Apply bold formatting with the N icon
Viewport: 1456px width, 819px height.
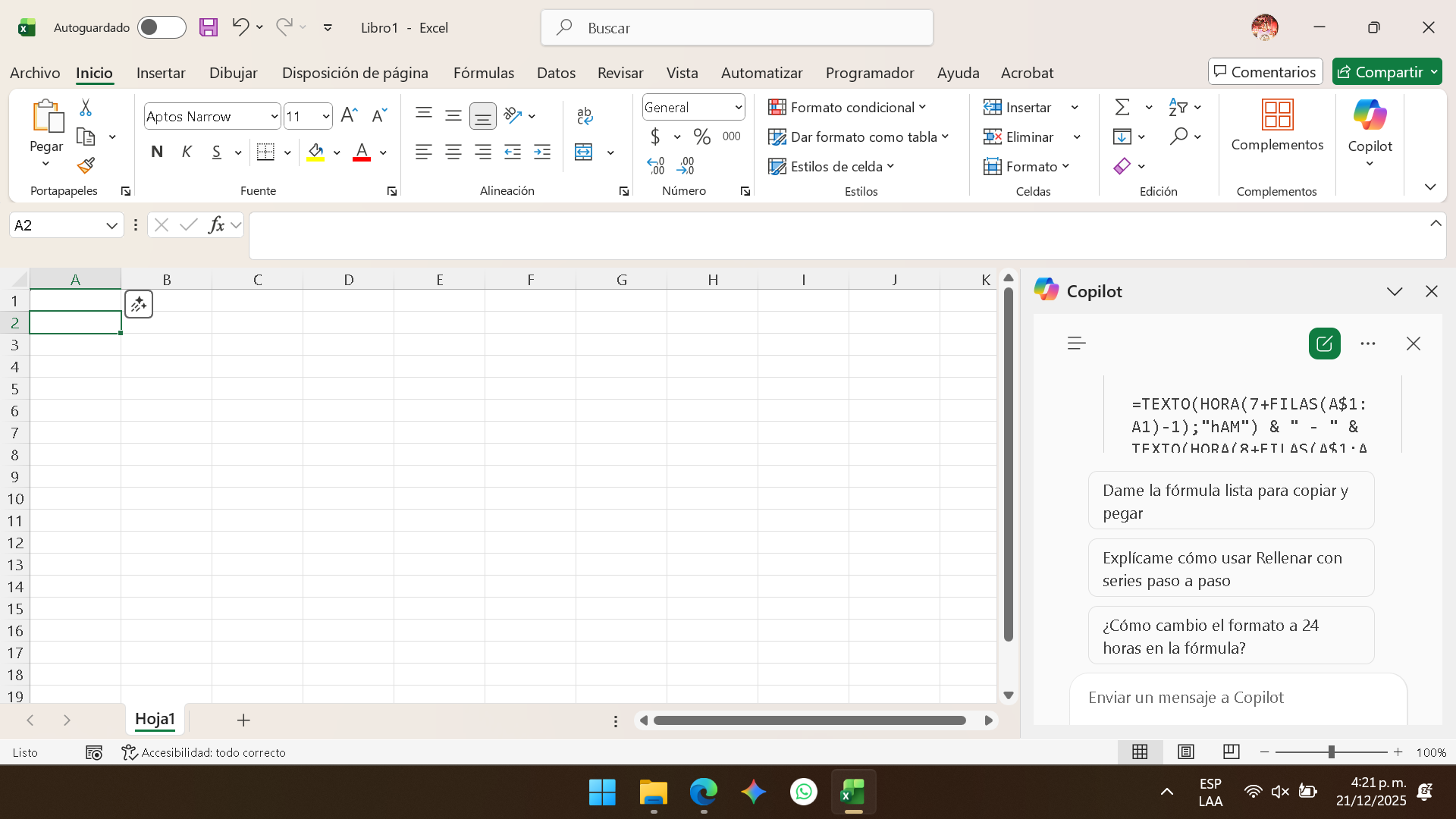[157, 152]
